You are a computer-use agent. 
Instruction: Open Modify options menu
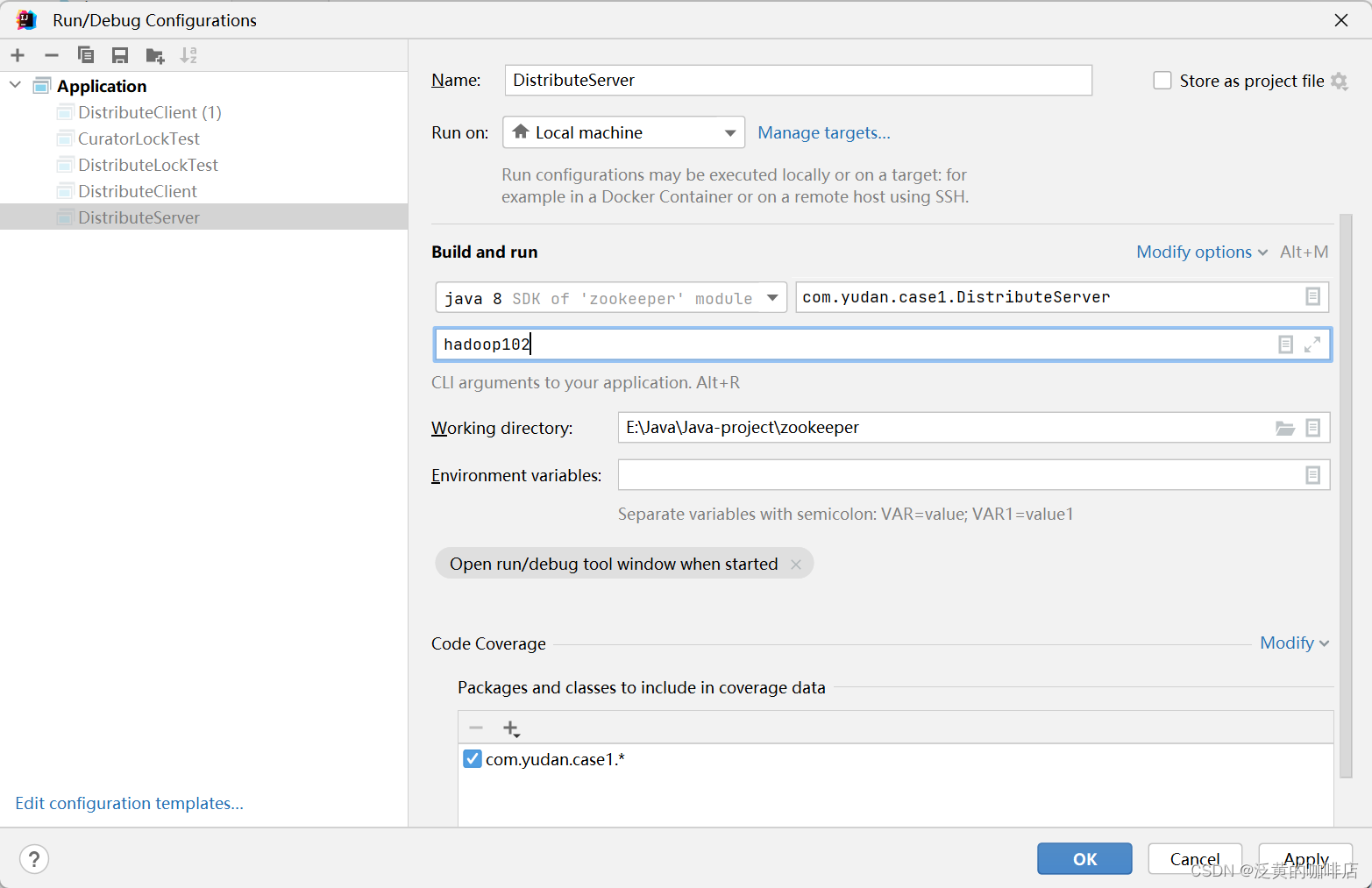click(1202, 252)
